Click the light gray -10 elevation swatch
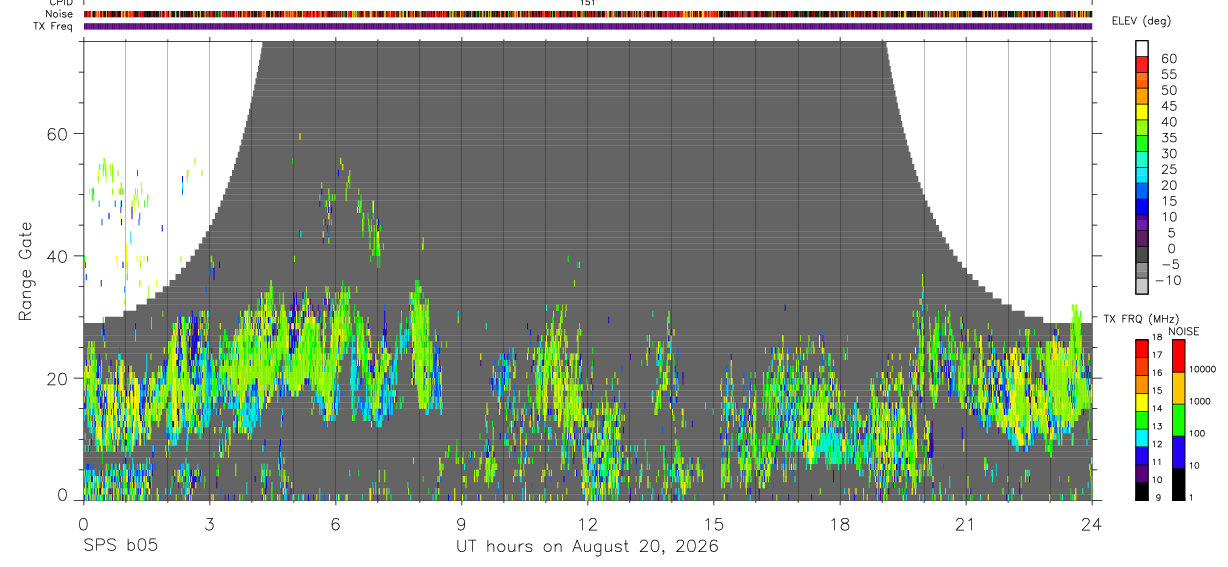This screenshot has width=1228, height=567. (1142, 286)
